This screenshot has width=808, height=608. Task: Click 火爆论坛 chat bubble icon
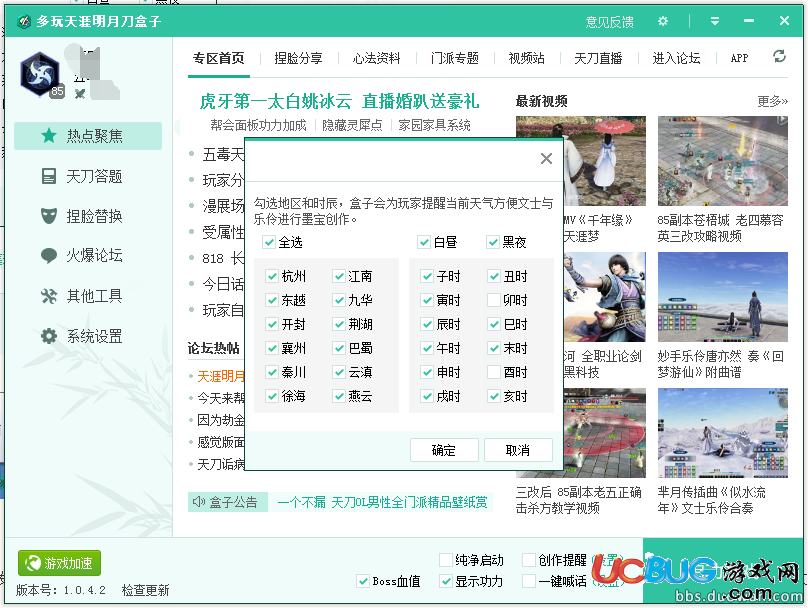pyautogui.click(x=49, y=256)
